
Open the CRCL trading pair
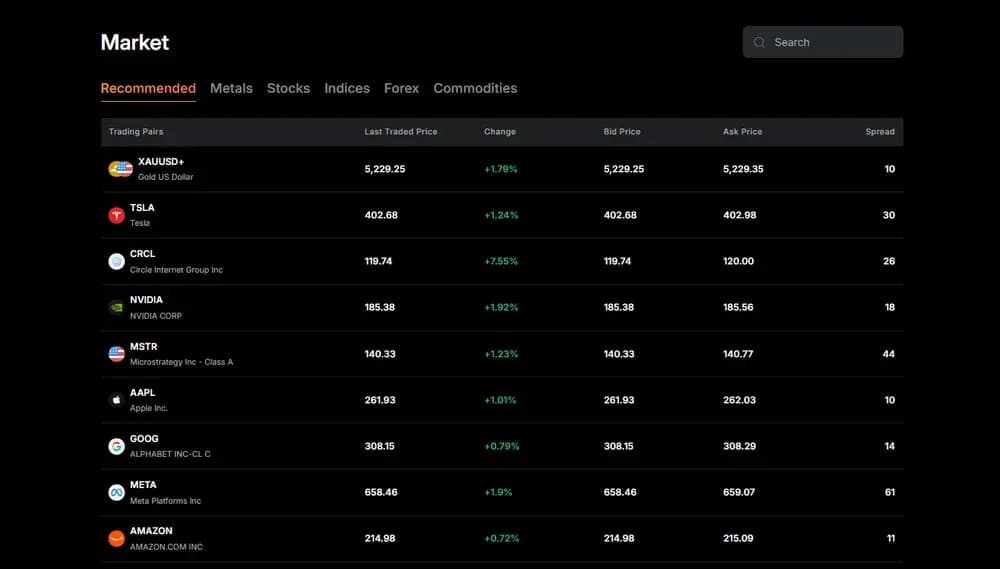502,261
